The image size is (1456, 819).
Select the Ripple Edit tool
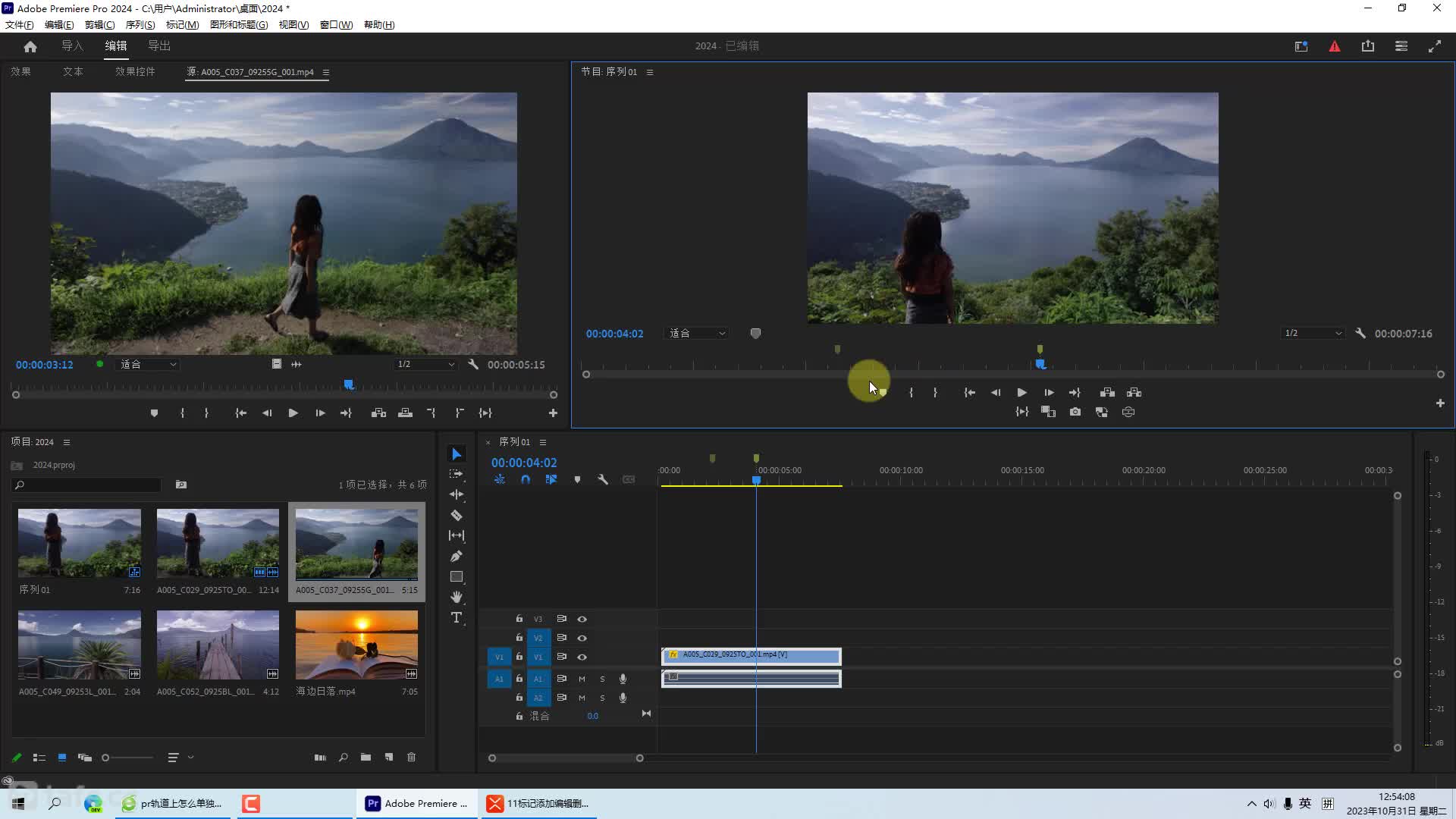pos(457,494)
